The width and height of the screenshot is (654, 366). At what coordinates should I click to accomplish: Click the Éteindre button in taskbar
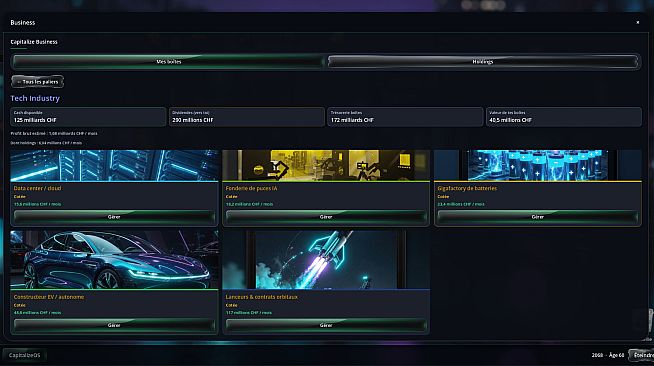[x=642, y=355]
